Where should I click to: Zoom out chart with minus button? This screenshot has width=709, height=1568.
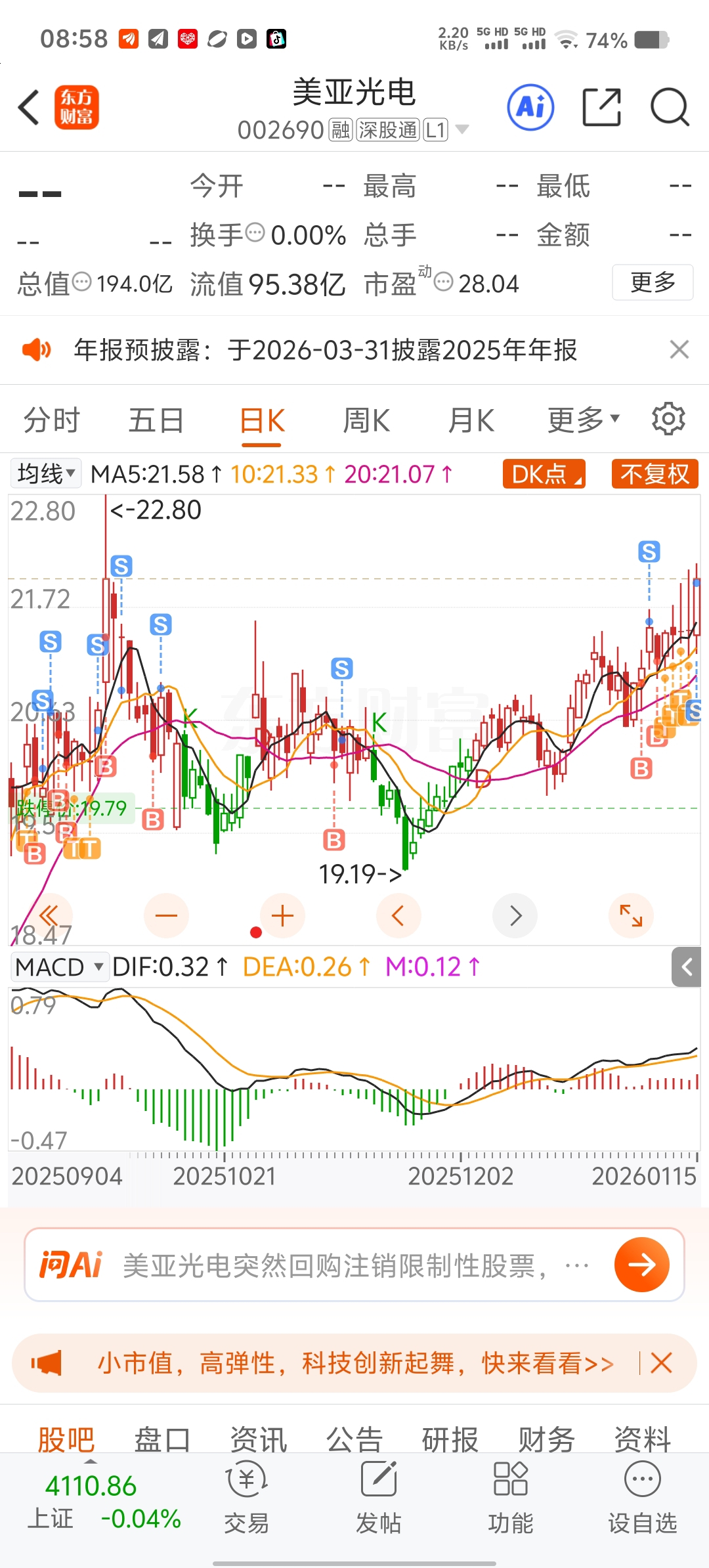(x=166, y=915)
